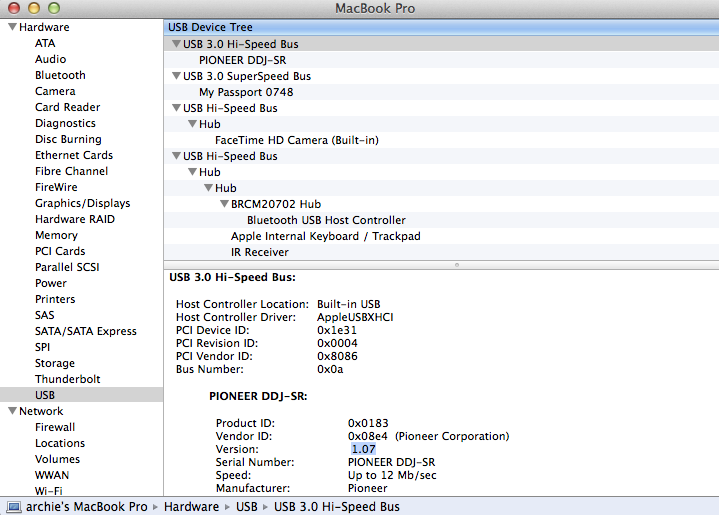The height and width of the screenshot is (515, 719).
Task: Click the PIONEER DDJ-SR detail heading
Action: [x=258, y=396]
